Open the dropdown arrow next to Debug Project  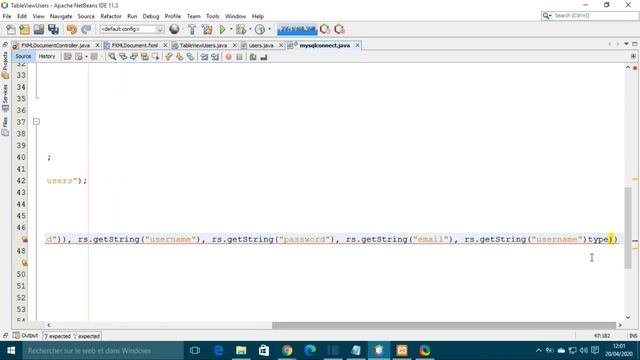250,29
